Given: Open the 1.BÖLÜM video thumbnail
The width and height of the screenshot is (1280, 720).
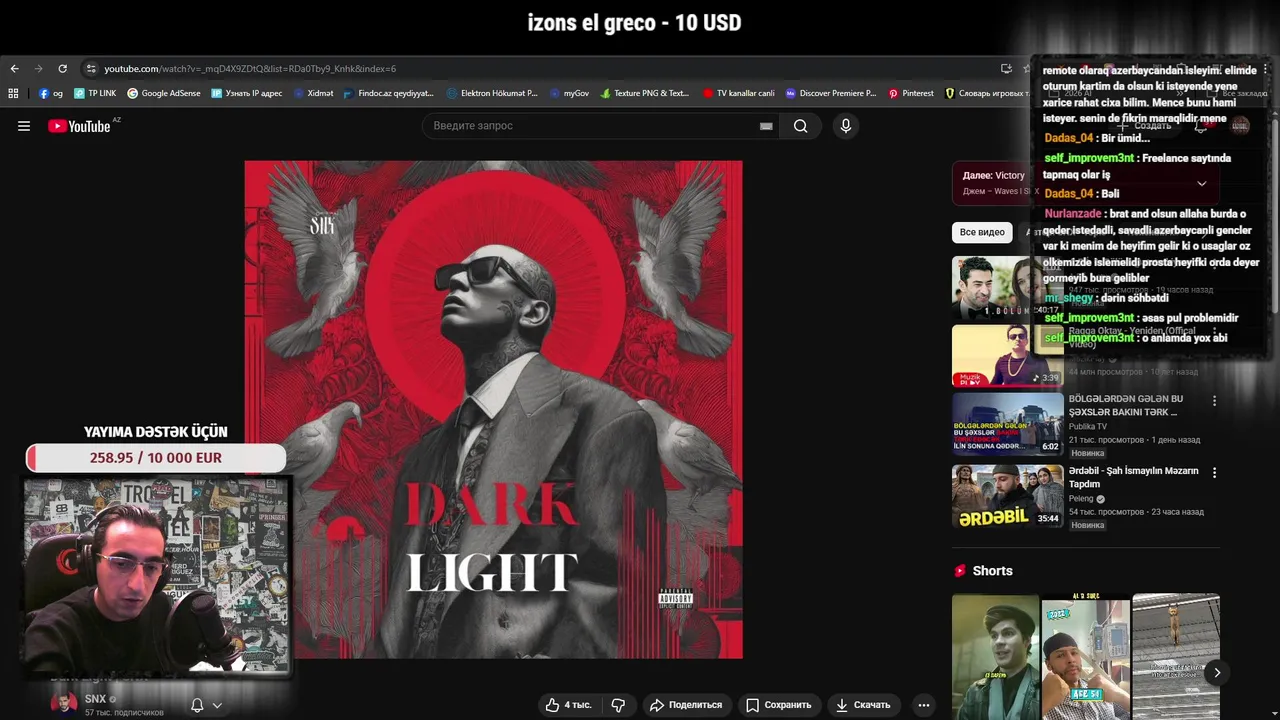Looking at the screenshot, I should [x=1007, y=288].
